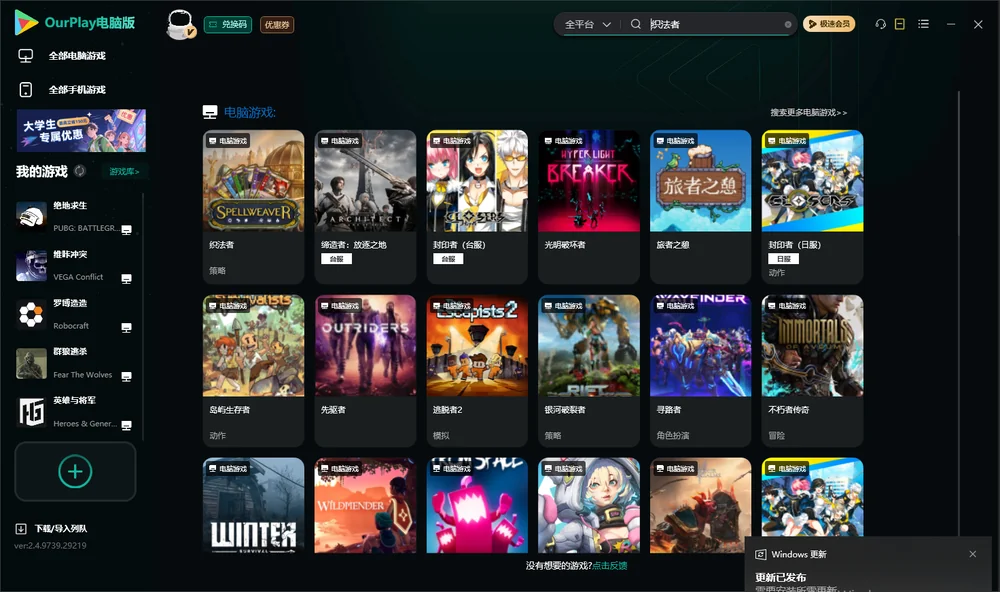The image size is (1000, 592).
Task: Close the Windows 更新 notification
Action: (973, 554)
